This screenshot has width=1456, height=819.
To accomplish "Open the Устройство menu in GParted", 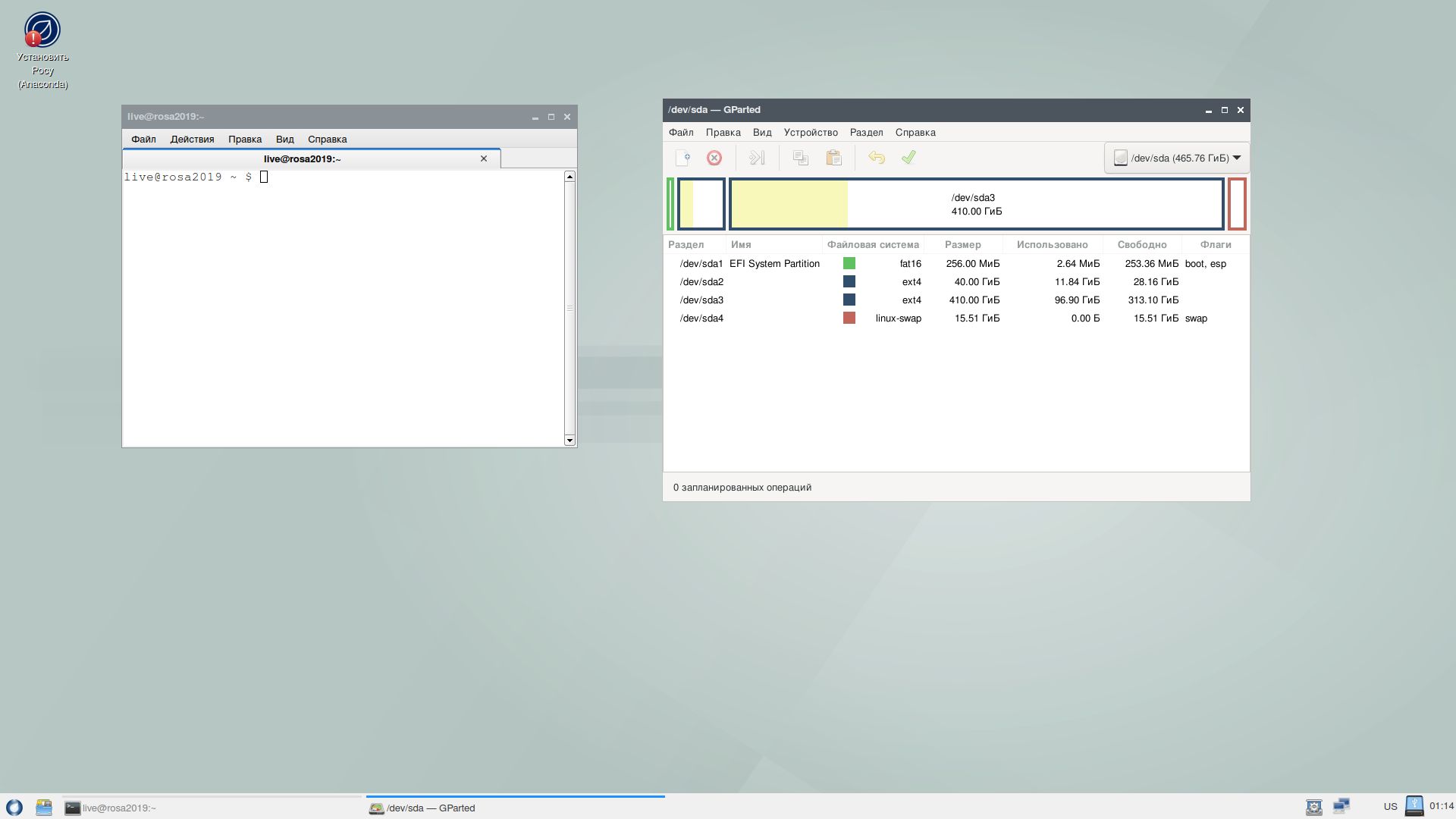I will pos(811,132).
